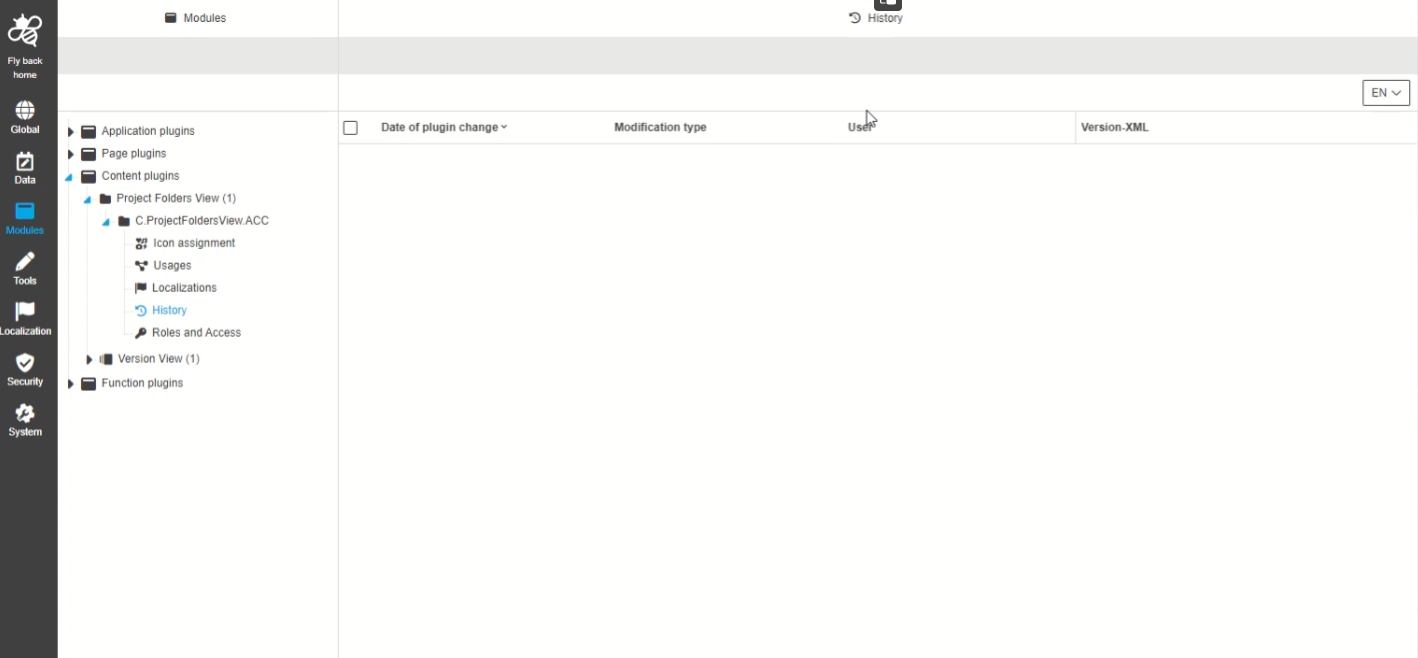The height and width of the screenshot is (658, 1418).
Task: Expand the Version View node
Action: [89, 359]
